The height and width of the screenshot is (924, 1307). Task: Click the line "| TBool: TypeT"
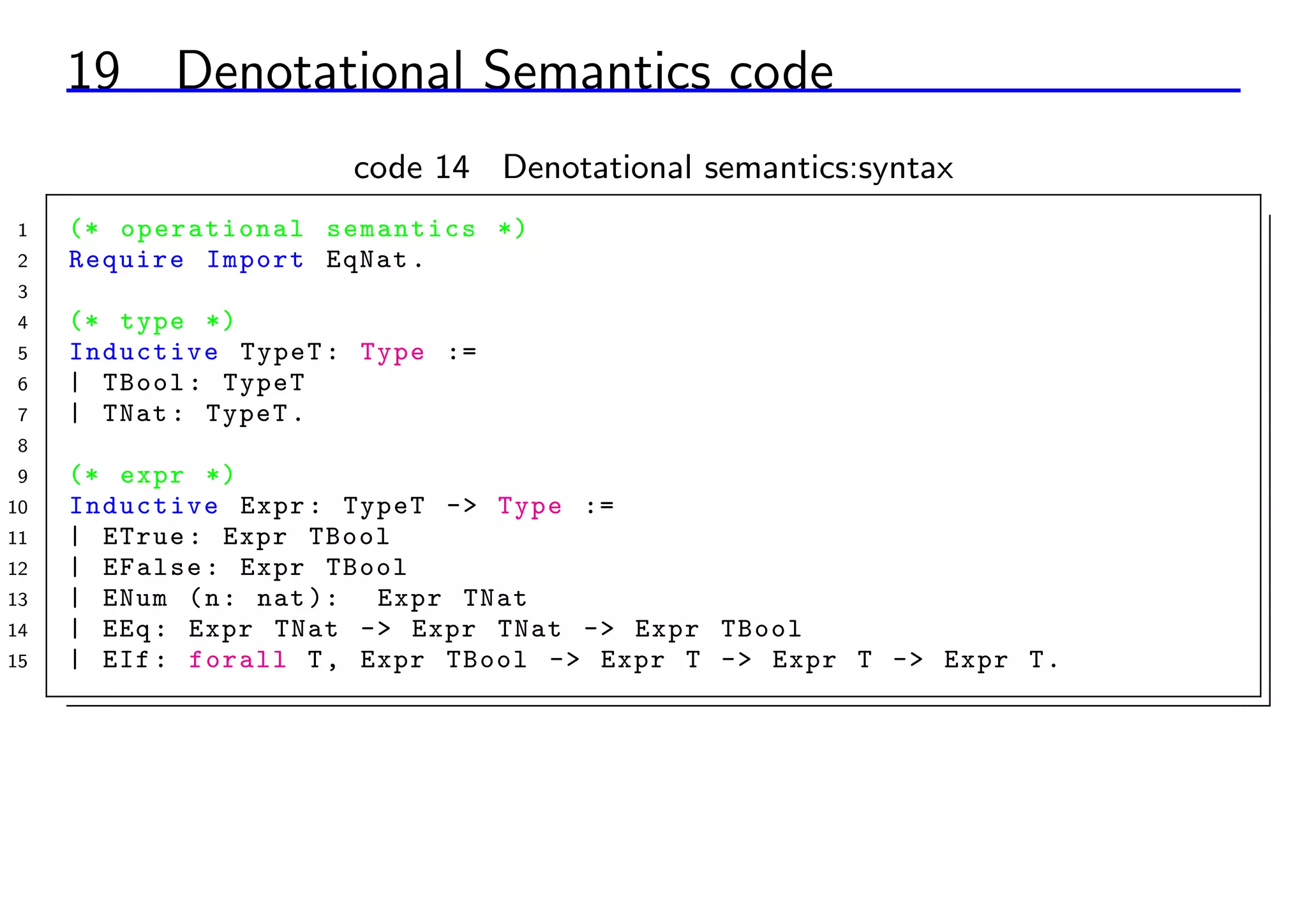coord(187,382)
